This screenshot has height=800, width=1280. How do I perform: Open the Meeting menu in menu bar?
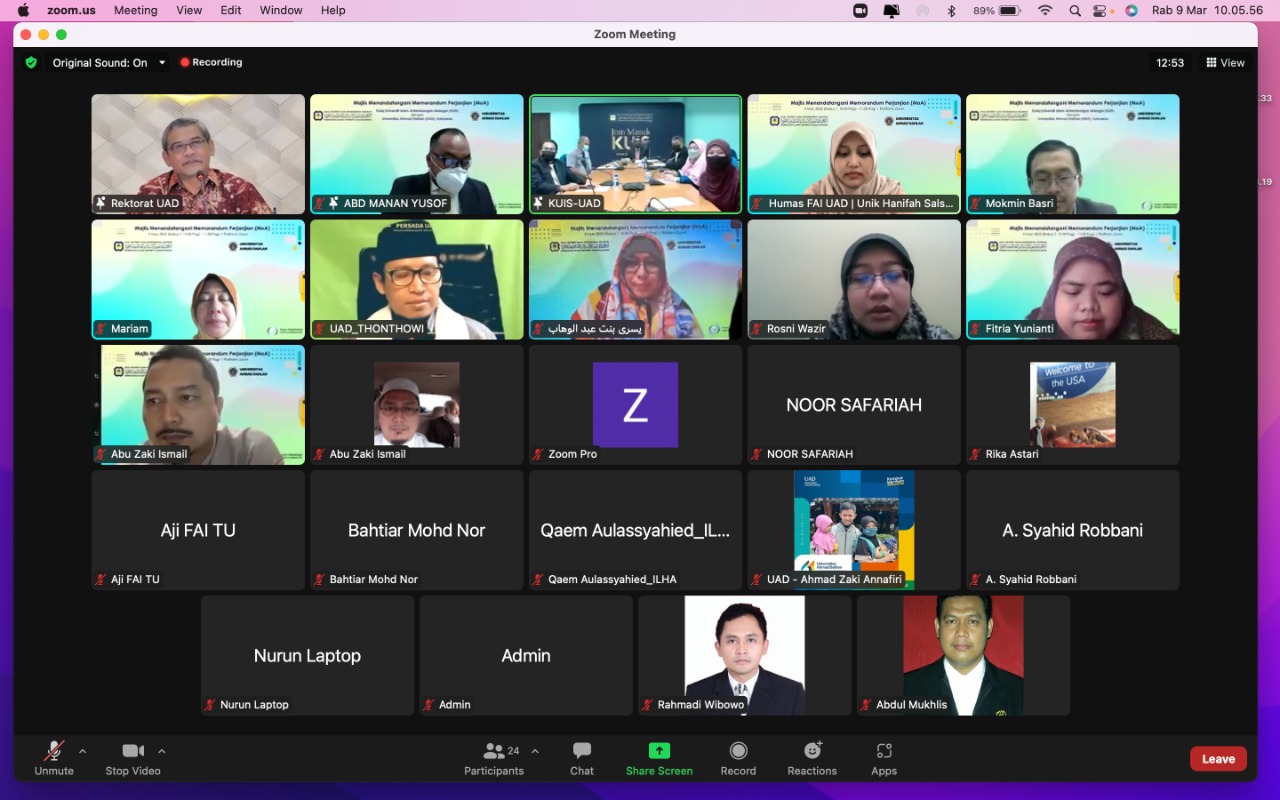point(135,10)
